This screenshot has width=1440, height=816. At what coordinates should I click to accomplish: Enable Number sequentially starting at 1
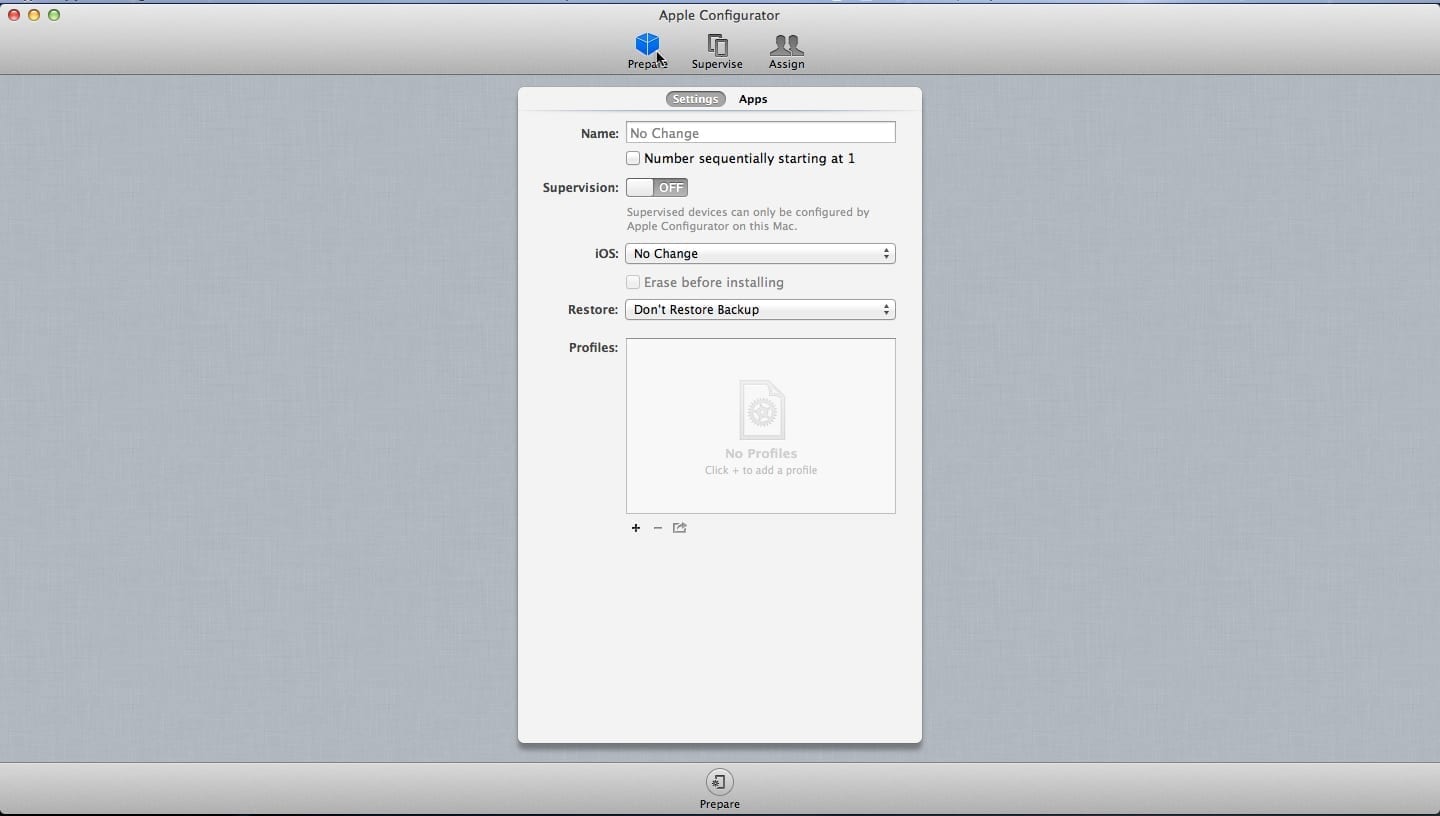point(633,158)
